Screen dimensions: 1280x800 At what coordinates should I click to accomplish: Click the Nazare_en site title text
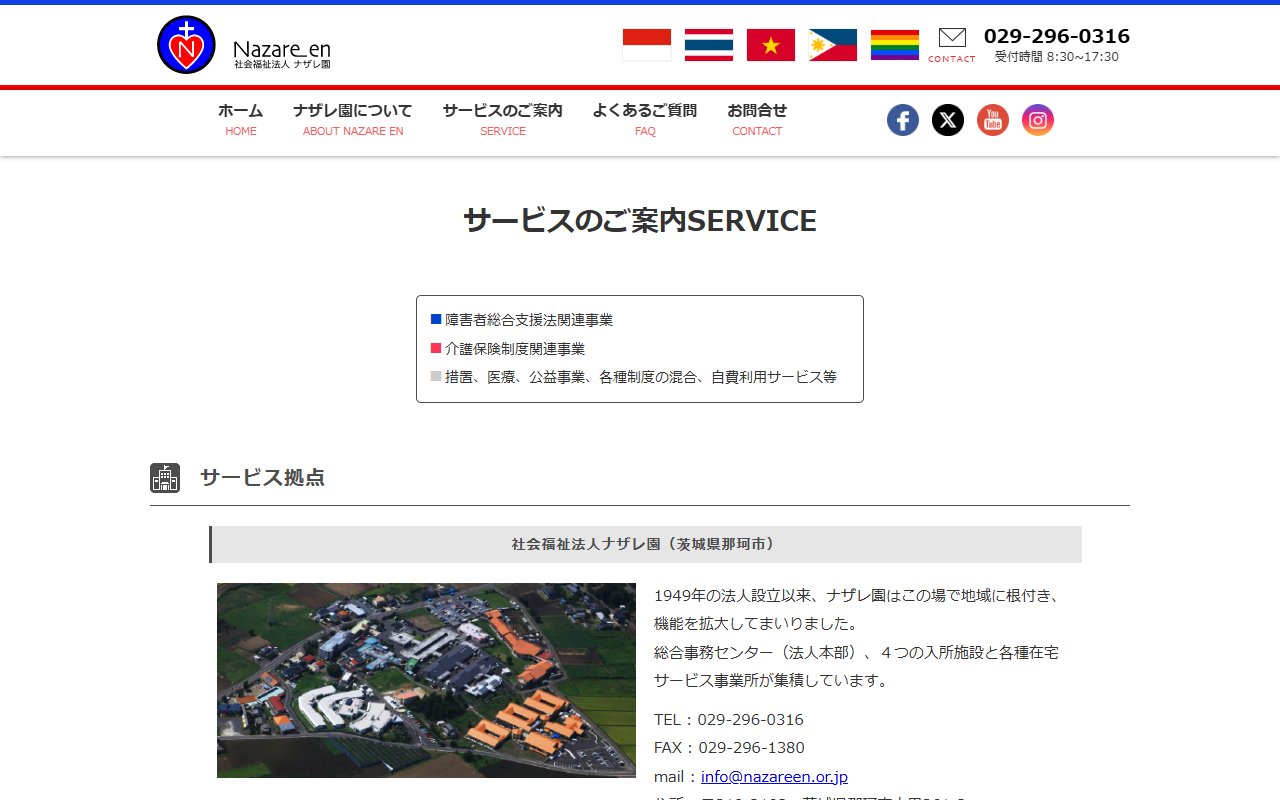click(x=282, y=49)
